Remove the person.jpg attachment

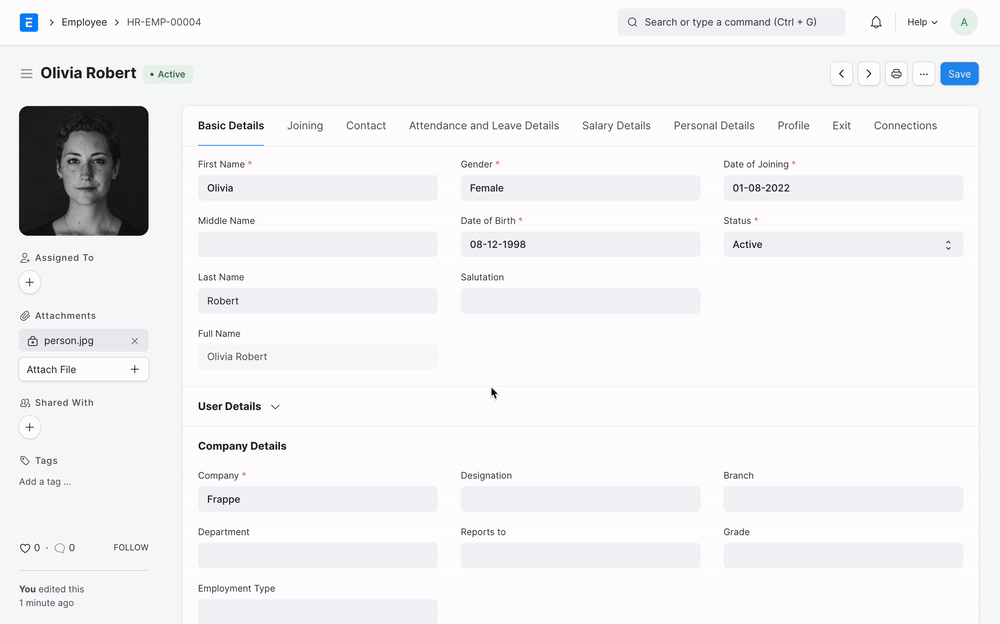[x=135, y=341]
